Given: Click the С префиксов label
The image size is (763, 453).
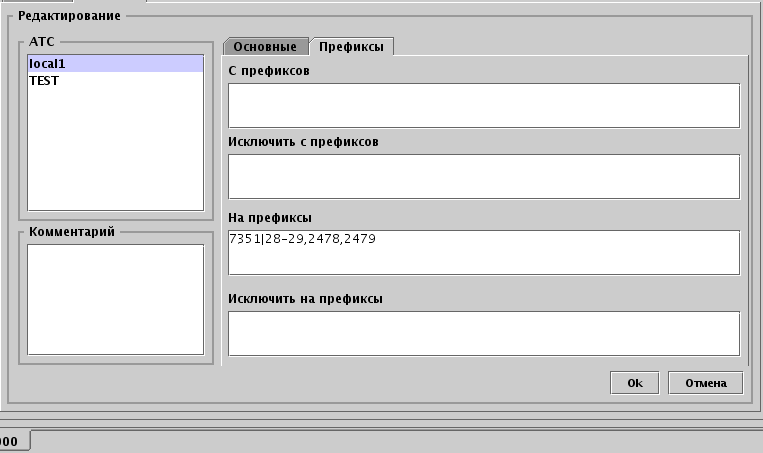Looking at the screenshot, I should (x=269, y=72).
